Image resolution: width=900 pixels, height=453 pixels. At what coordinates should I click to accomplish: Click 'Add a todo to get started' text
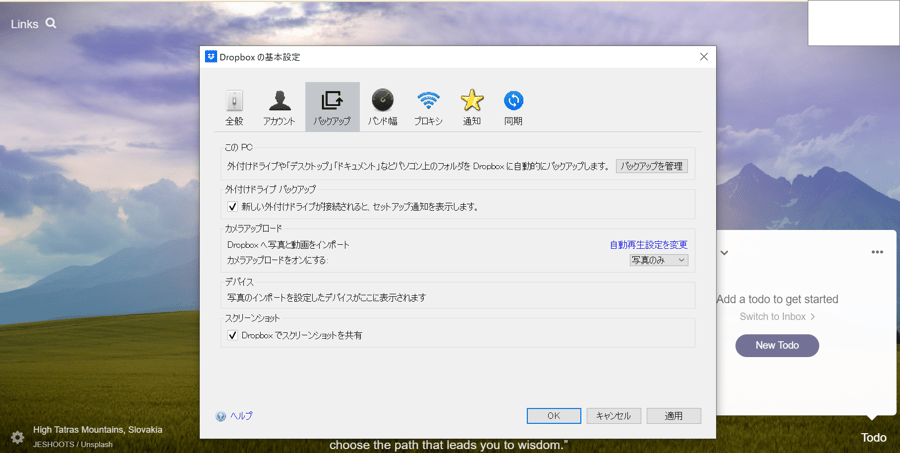pos(777,299)
